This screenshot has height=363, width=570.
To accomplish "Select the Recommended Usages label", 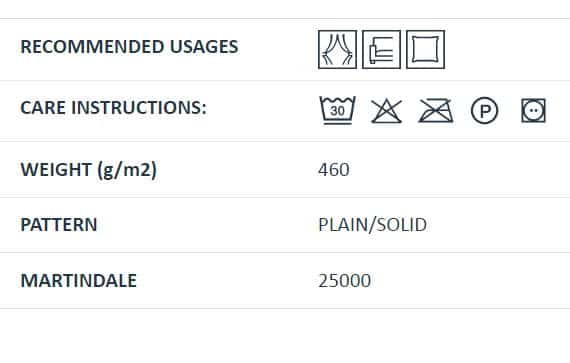I will (x=129, y=47).
